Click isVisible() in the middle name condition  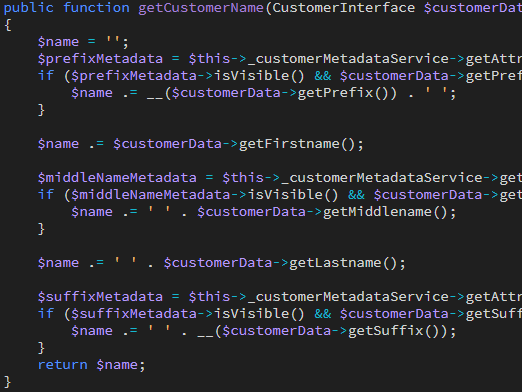tap(293, 195)
